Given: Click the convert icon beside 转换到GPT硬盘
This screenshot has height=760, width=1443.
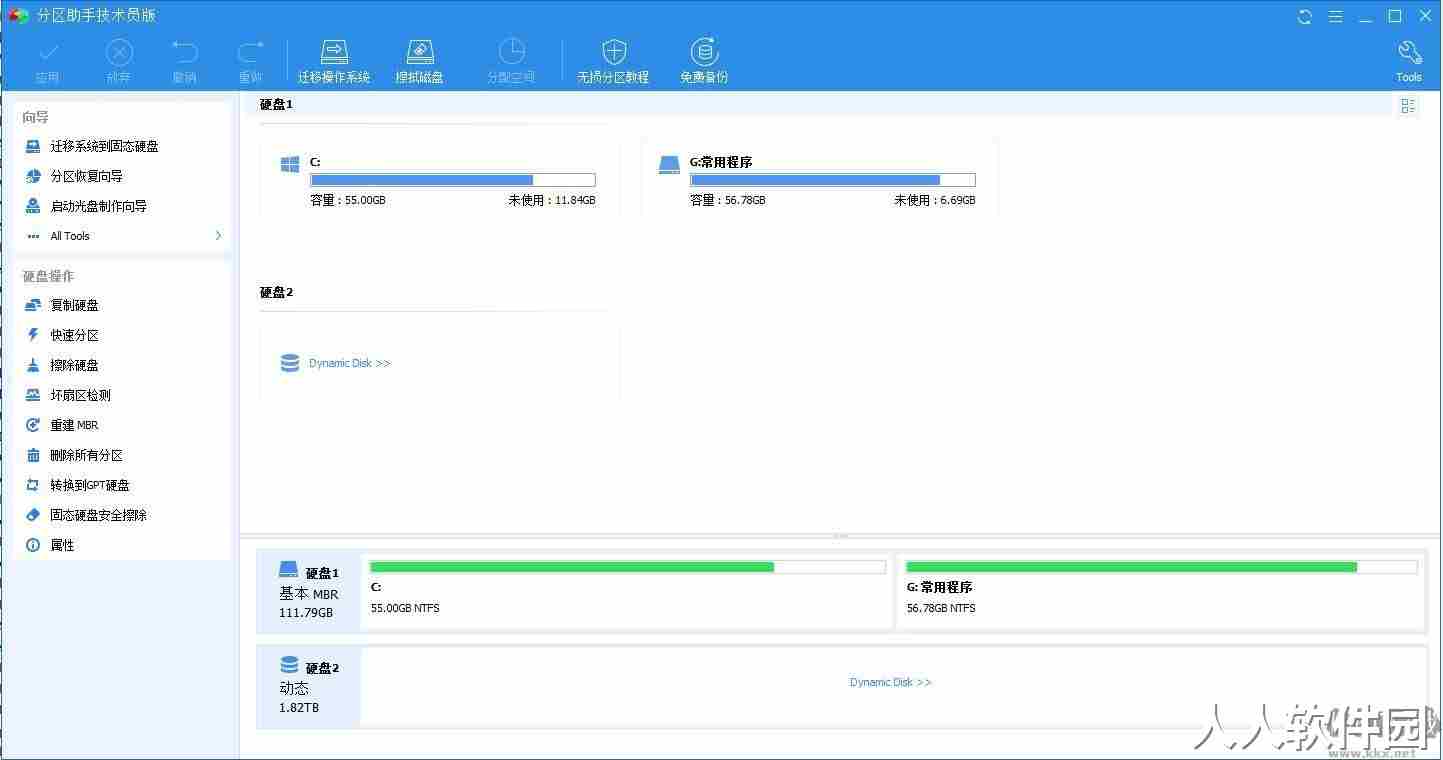Looking at the screenshot, I should [33, 485].
